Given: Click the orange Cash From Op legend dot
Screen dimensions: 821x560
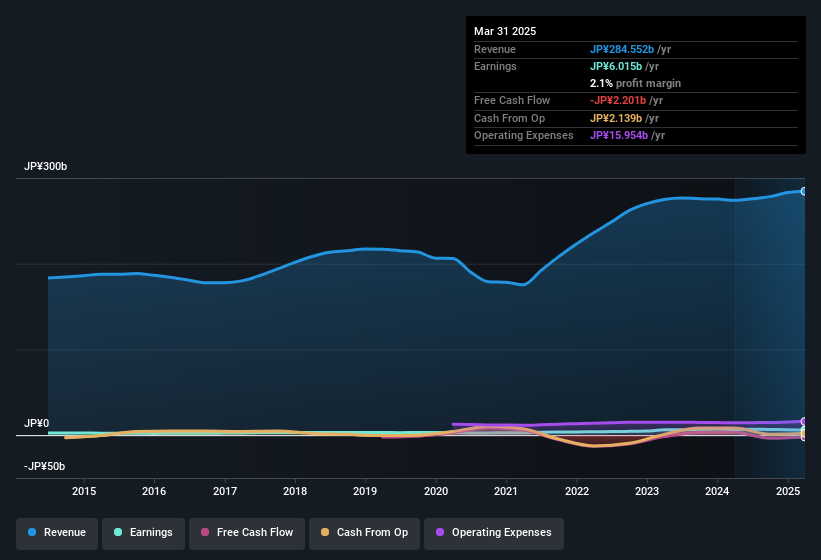Looking at the screenshot, I should click(325, 532).
